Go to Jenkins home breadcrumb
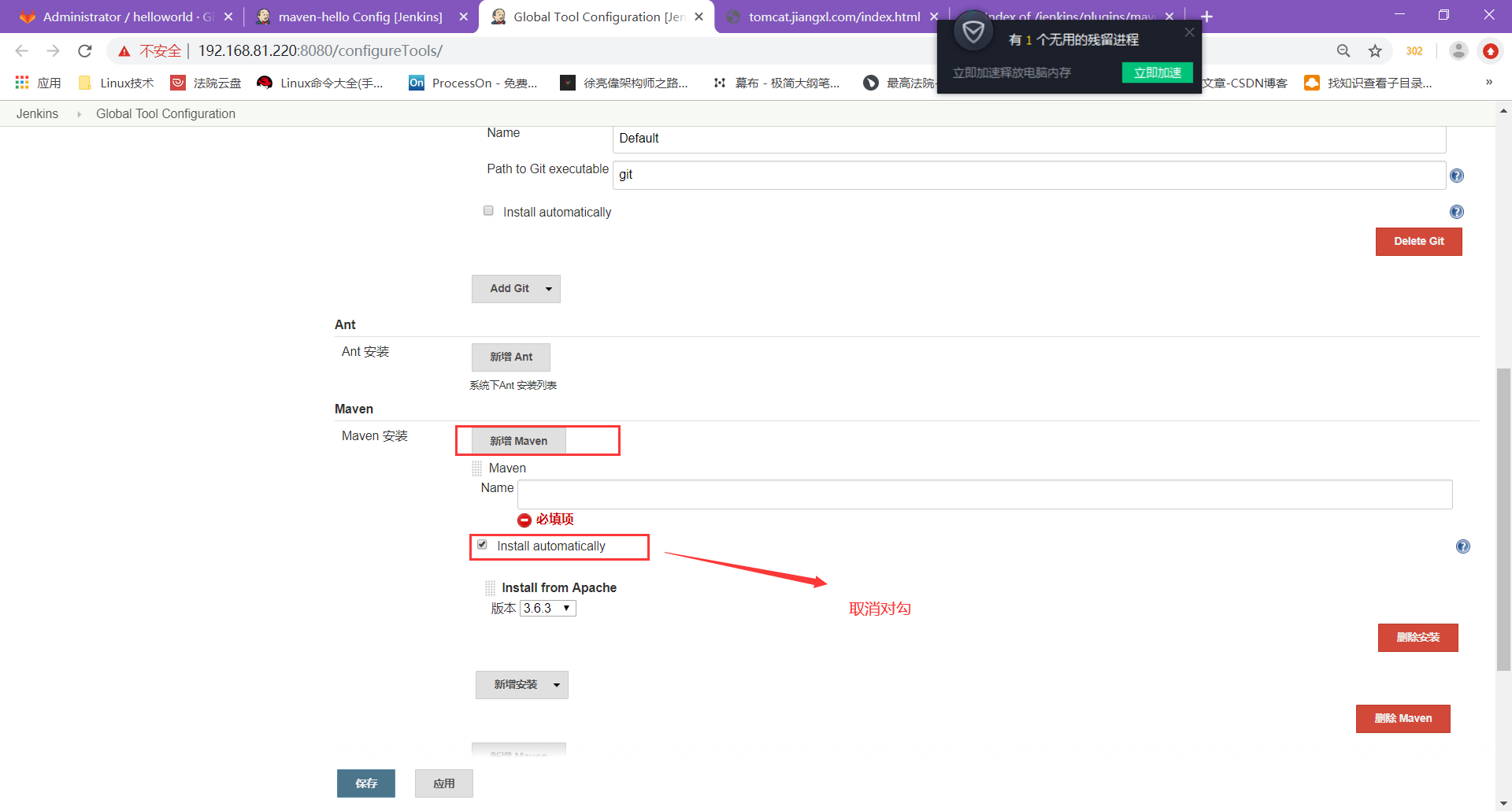 coord(37,113)
